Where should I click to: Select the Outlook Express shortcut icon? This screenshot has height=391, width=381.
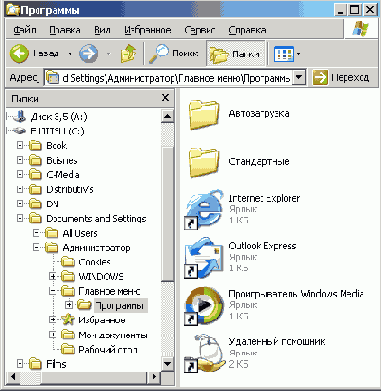[204, 258]
